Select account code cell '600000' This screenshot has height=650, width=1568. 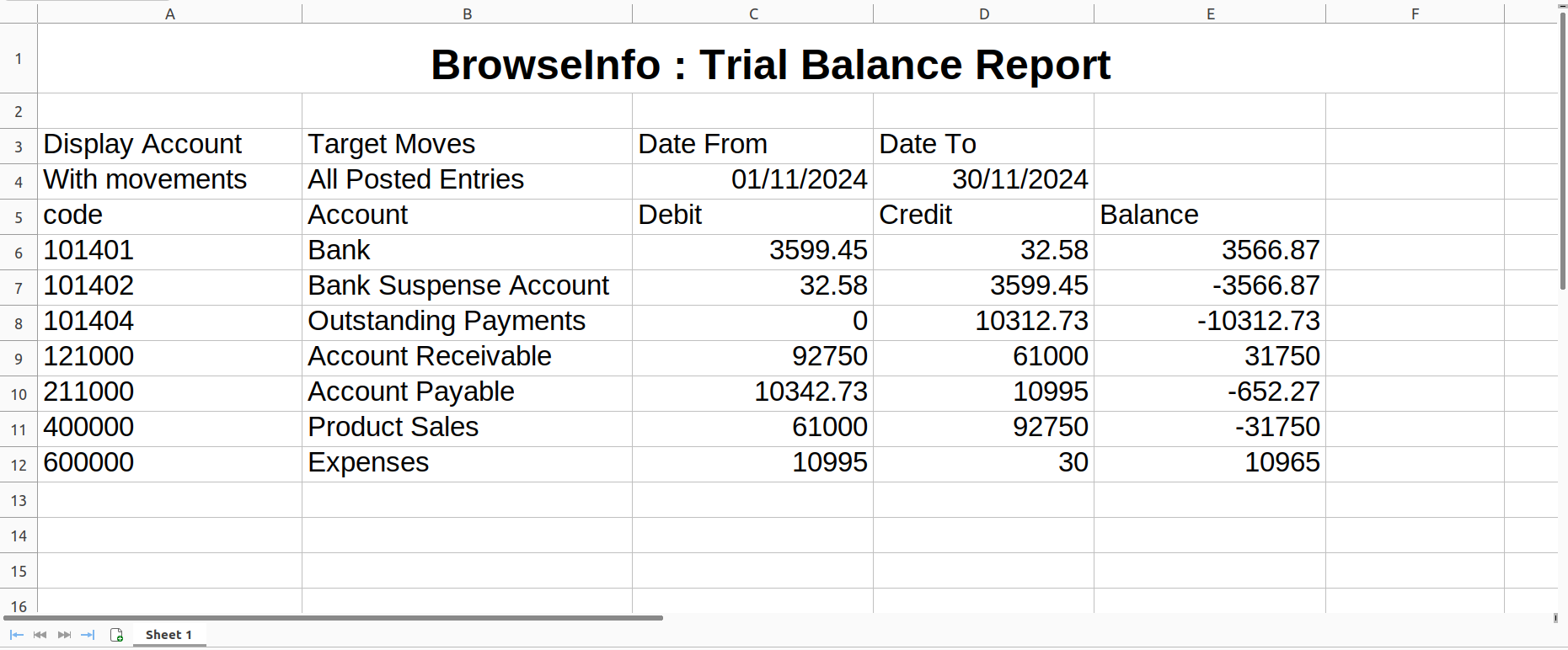[x=170, y=464]
